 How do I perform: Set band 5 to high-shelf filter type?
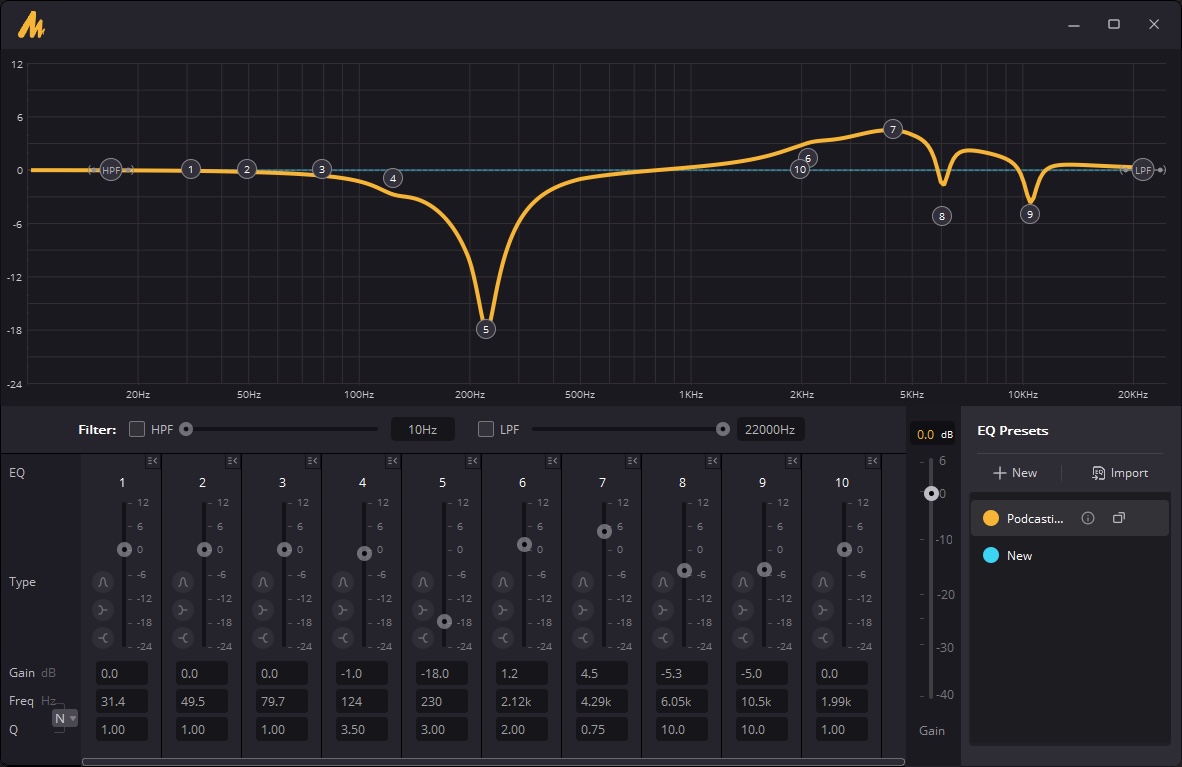(x=423, y=637)
